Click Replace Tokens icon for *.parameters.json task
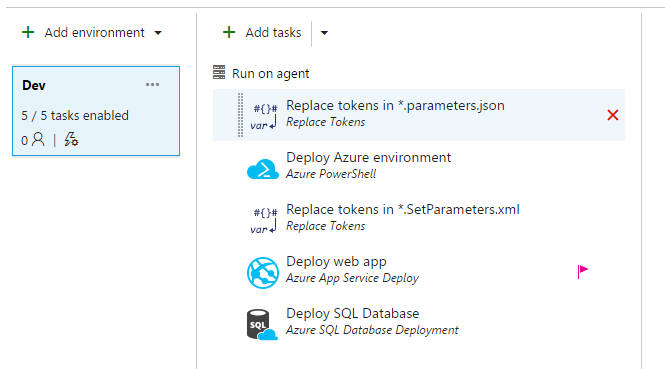The image size is (665, 369). coord(264,116)
